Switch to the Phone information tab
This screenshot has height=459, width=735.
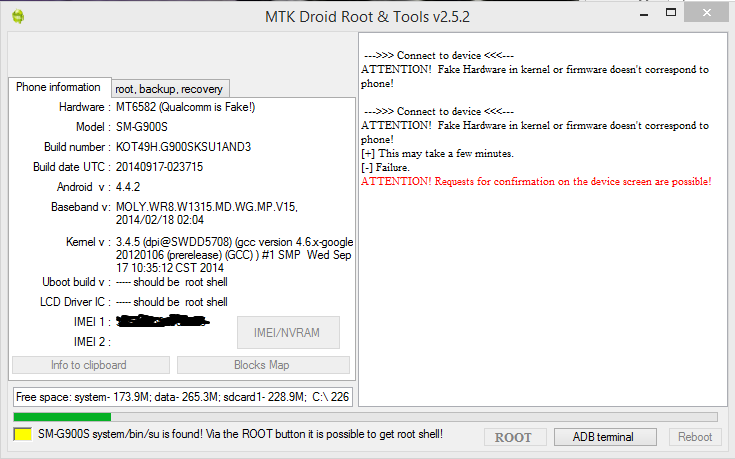tap(58, 88)
